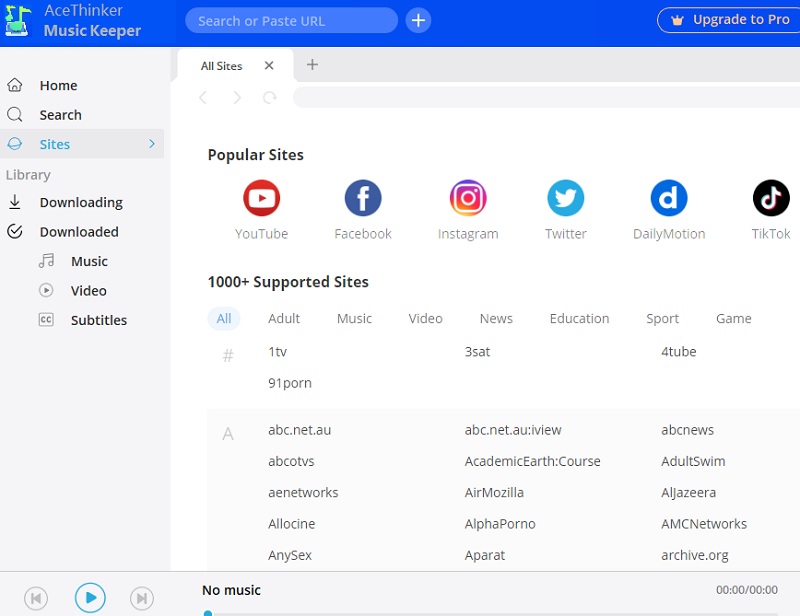The height and width of the screenshot is (616, 800).
Task: Reload the page with refresh icon
Action: click(270, 97)
